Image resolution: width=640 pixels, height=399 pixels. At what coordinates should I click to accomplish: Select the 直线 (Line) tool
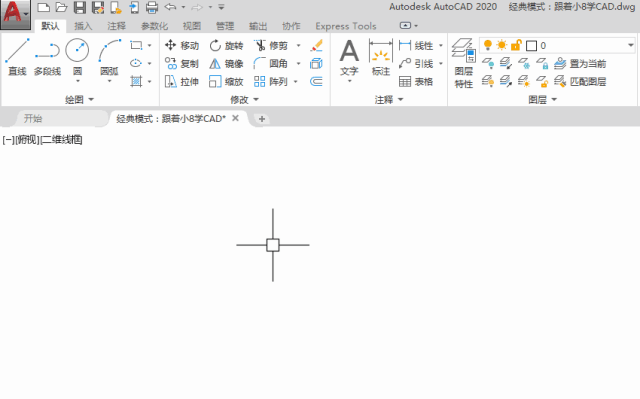(17, 57)
